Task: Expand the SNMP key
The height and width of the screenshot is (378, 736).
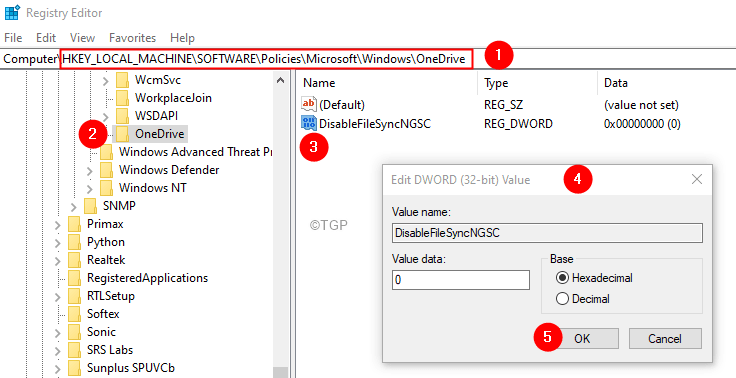Action: (73, 206)
